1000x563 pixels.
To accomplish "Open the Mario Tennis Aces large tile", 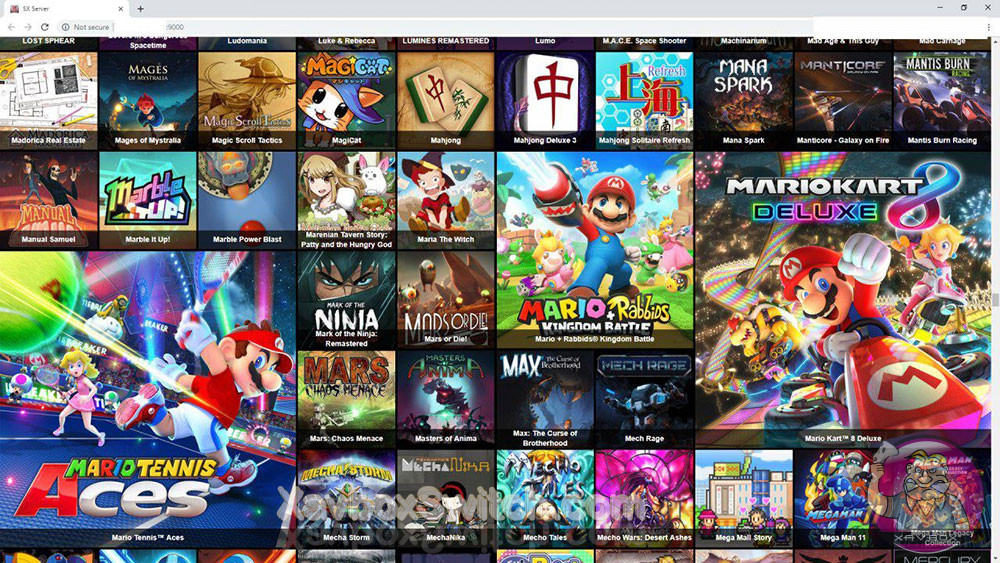I will (148, 398).
